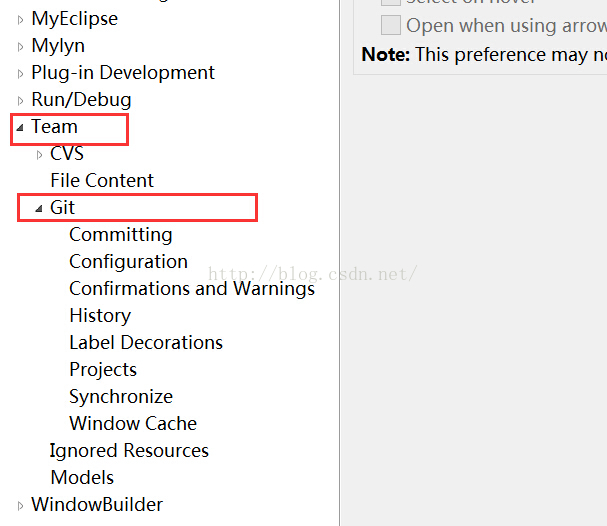The image size is (607, 526).
Task: Select the MyEclipse preference category
Action: 75,19
